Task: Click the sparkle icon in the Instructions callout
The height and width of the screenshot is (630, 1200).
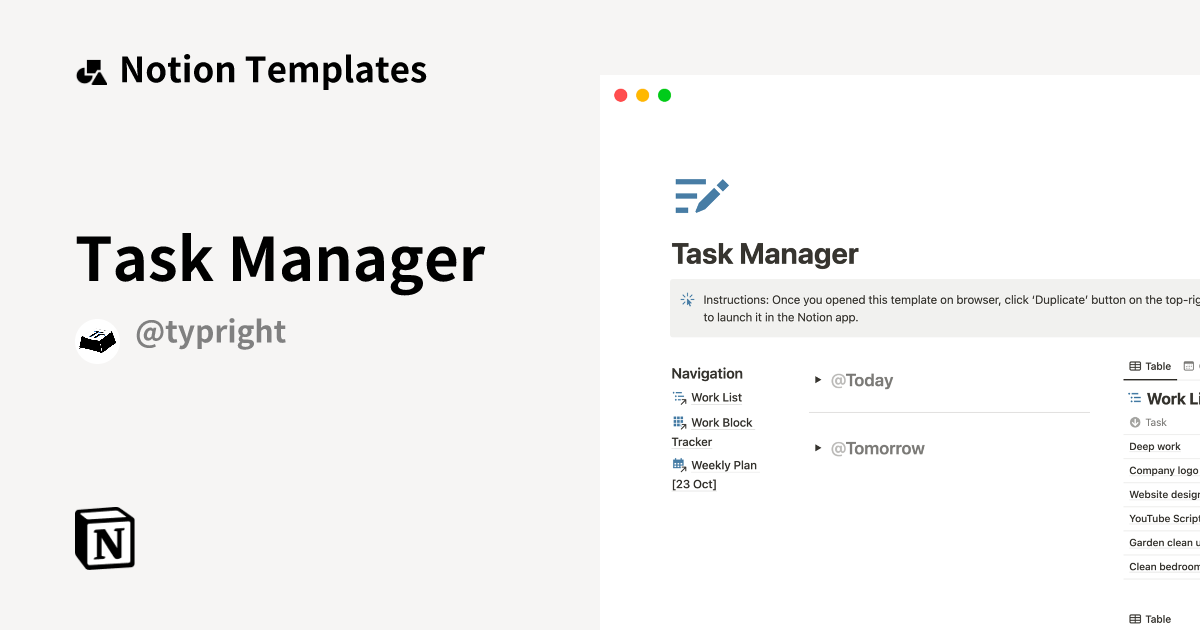Action: 686,298
